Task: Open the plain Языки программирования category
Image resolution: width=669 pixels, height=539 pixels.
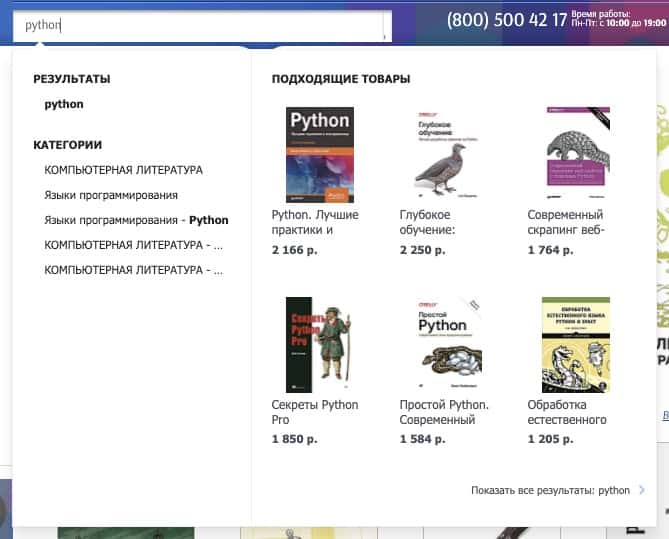Action: tap(111, 195)
